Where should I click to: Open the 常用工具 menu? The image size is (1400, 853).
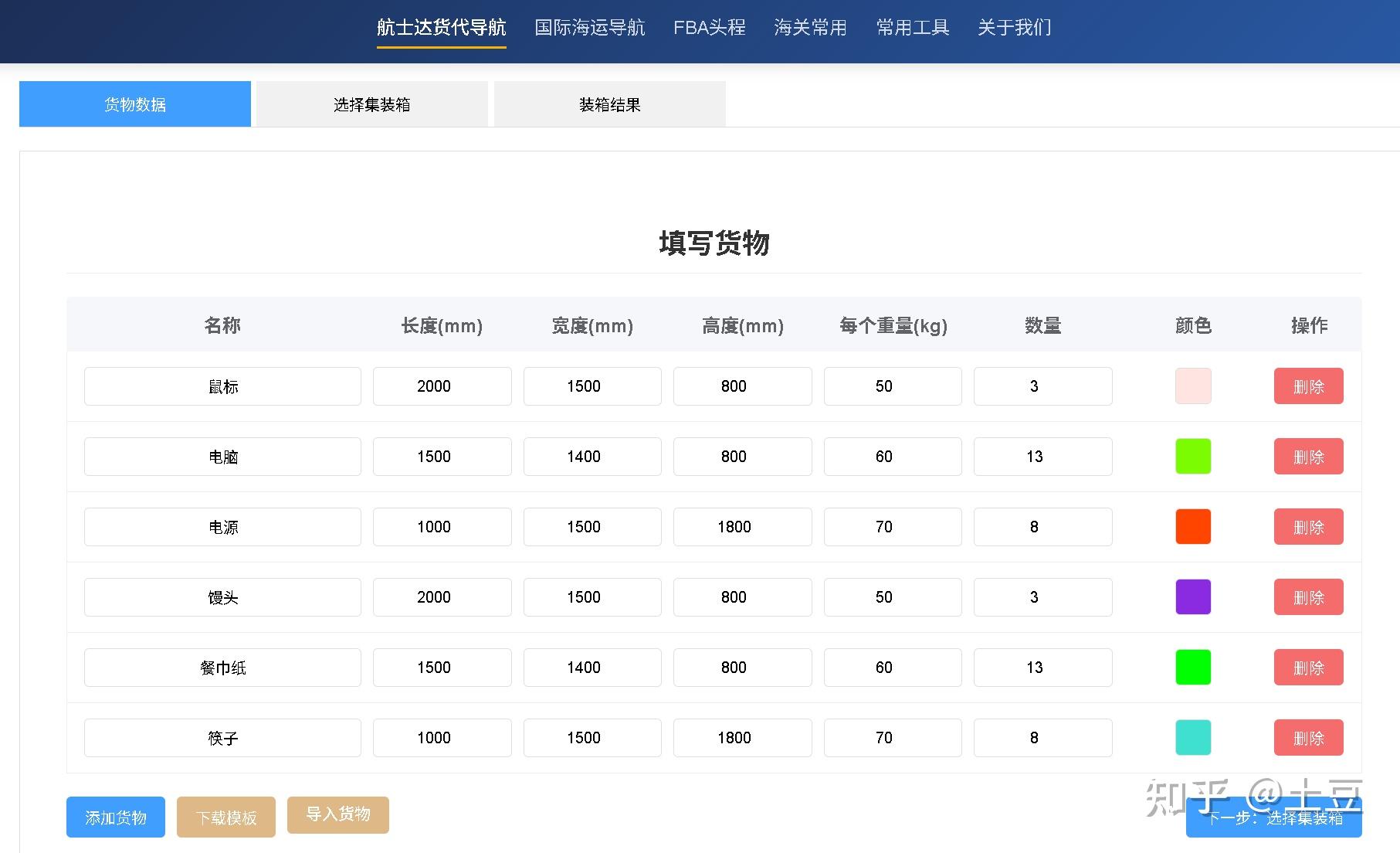coord(912,28)
